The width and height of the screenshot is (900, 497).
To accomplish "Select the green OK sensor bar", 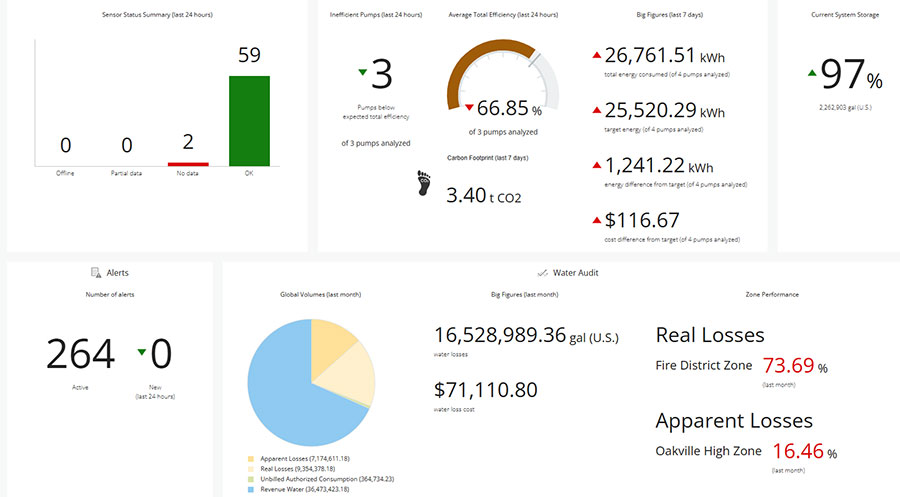I will point(249,120).
